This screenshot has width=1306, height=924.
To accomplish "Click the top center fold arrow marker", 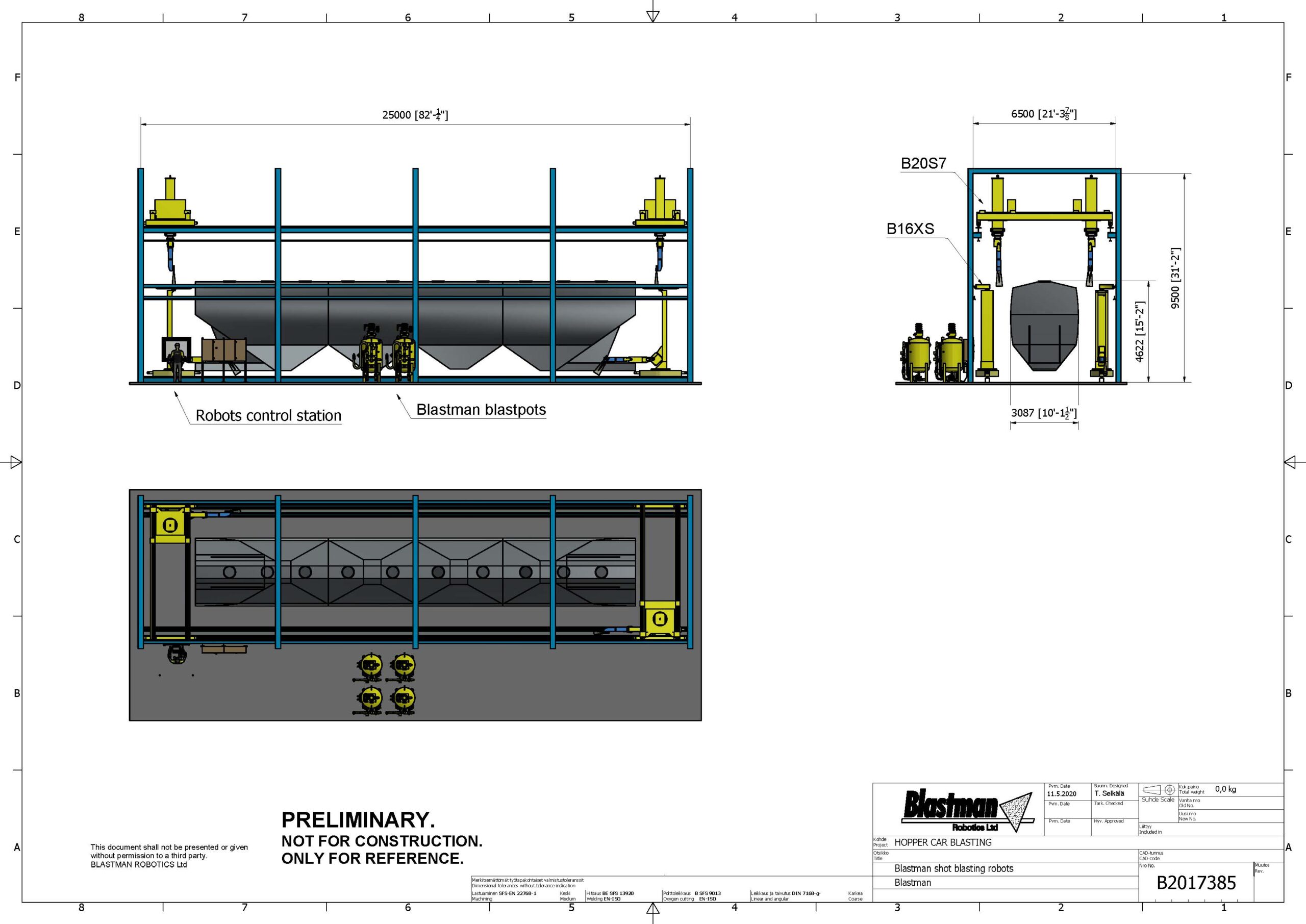I will pyautogui.click(x=653, y=15).
